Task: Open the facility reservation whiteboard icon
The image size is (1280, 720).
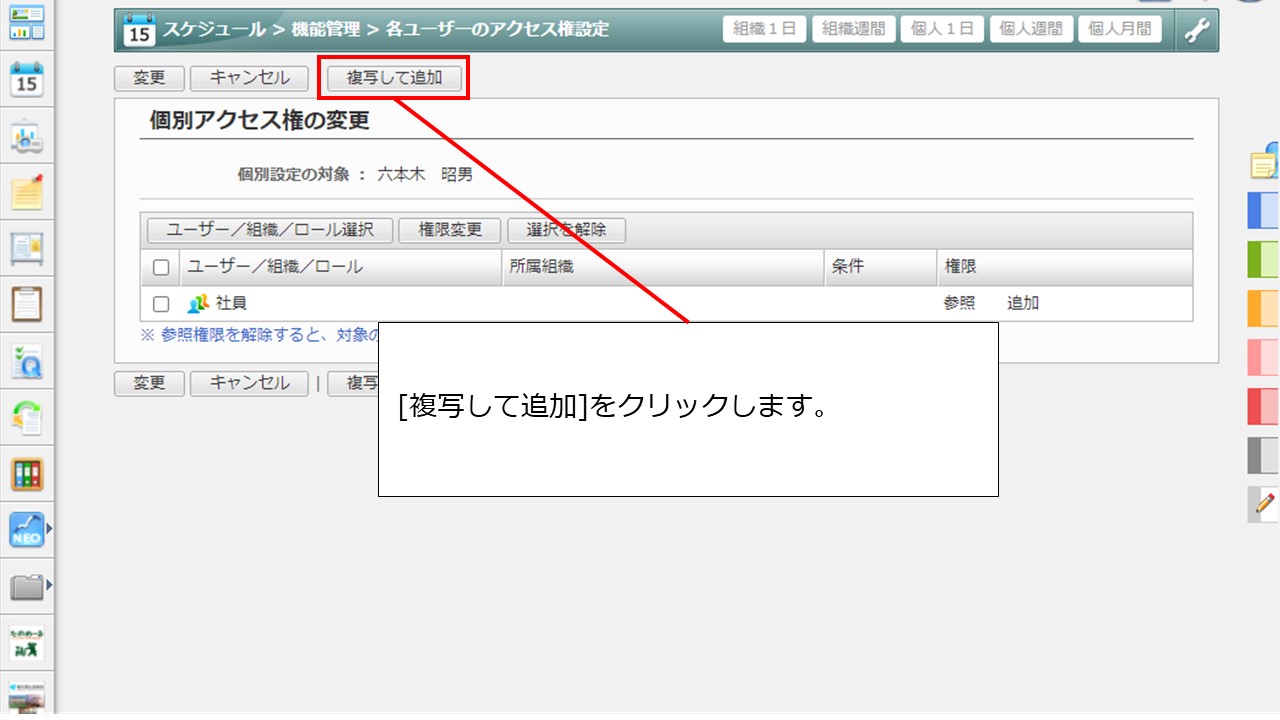Action: point(27,136)
